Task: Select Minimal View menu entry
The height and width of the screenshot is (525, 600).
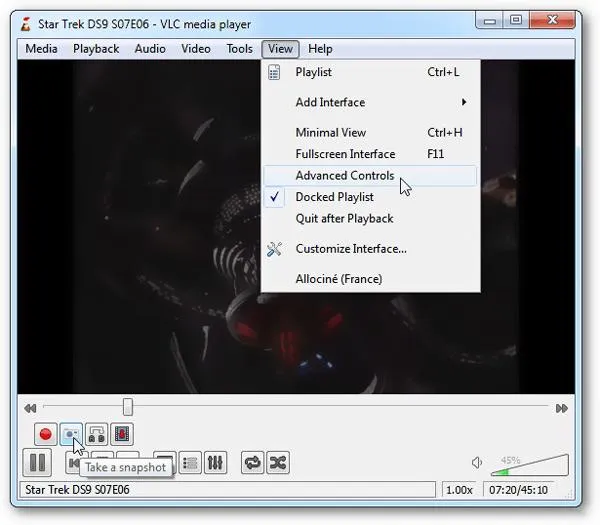Action: click(x=370, y=132)
